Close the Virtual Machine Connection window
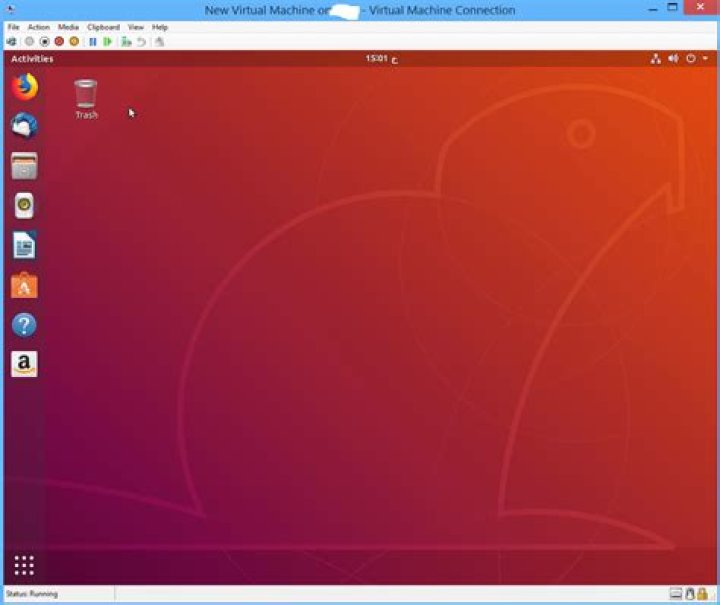This screenshot has width=720, height=605. 700,7
